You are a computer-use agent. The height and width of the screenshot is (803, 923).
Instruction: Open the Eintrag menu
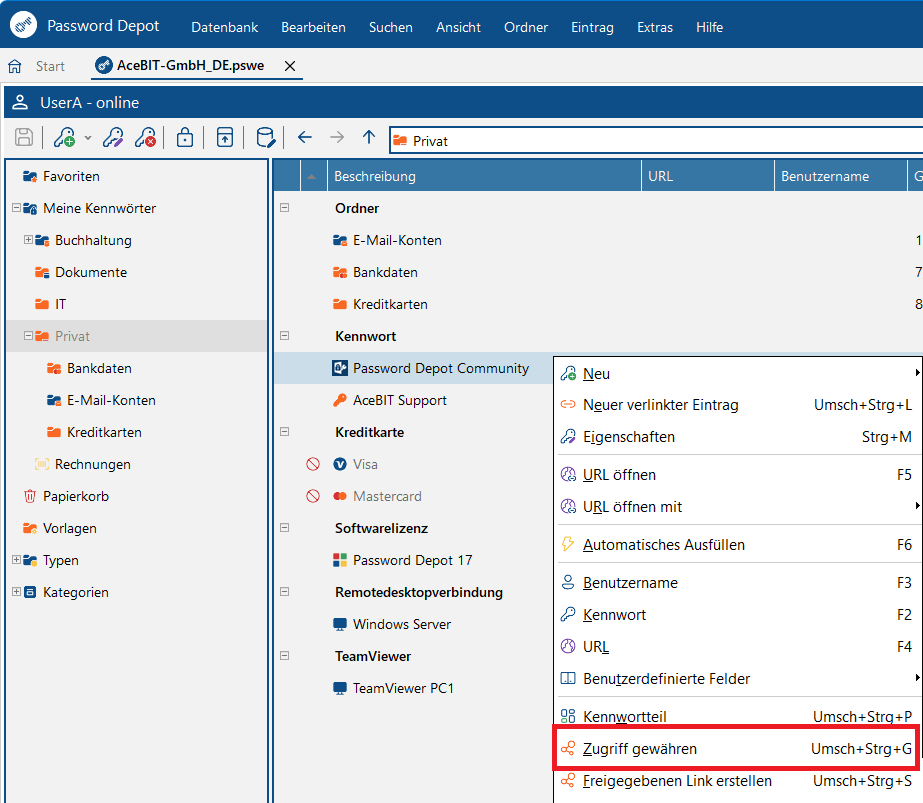pos(592,27)
